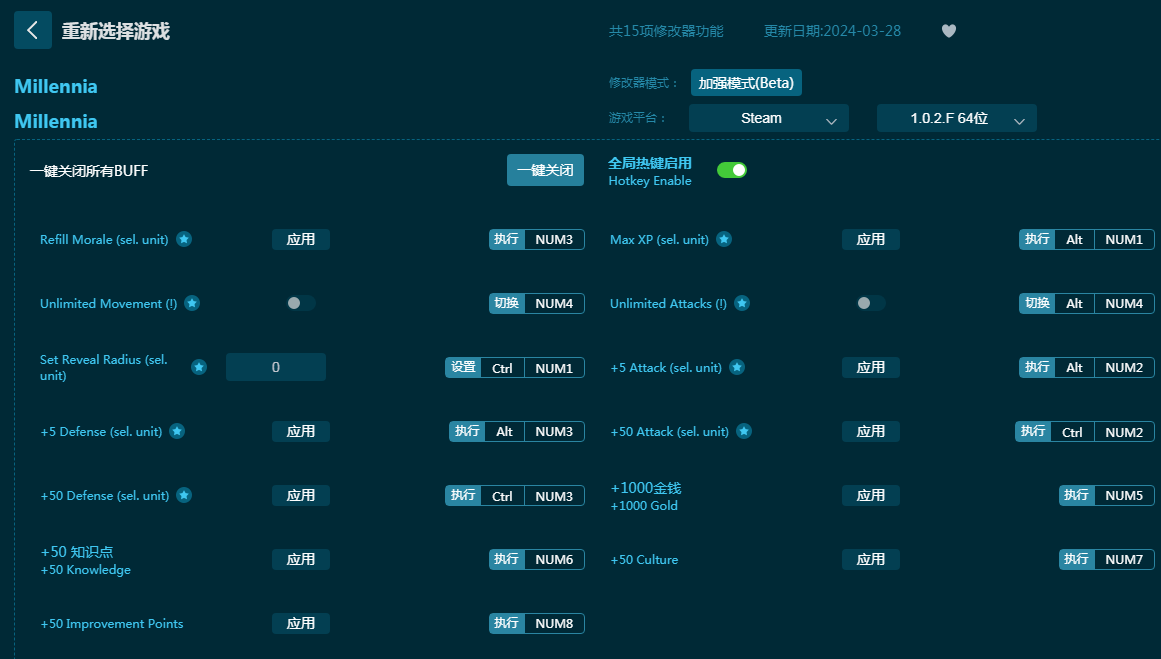This screenshot has width=1161, height=659.
Task: Click the 游戏平台 label
Action: click(x=637, y=118)
